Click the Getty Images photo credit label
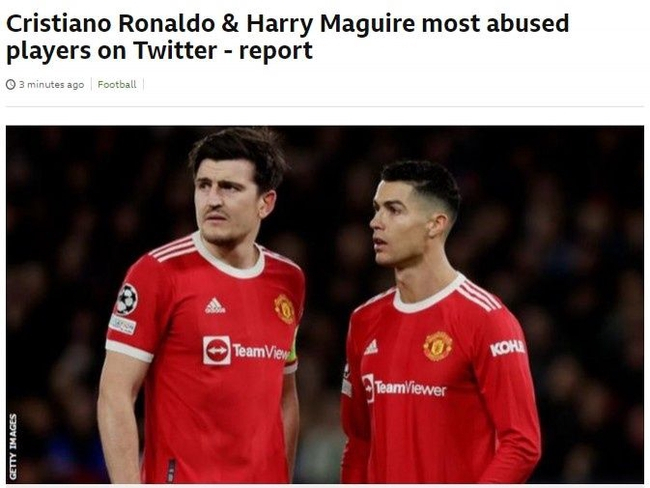The height and width of the screenshot is (488, 650). (x=13, y=447)
